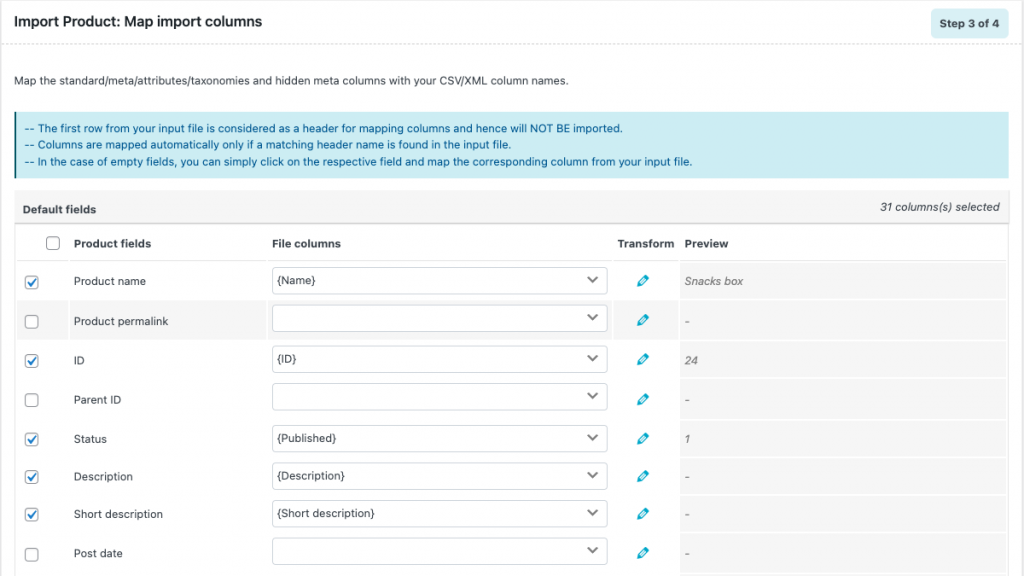Uncheck the ID field checkbox
1024x576 pixels.
pos(31,360)
